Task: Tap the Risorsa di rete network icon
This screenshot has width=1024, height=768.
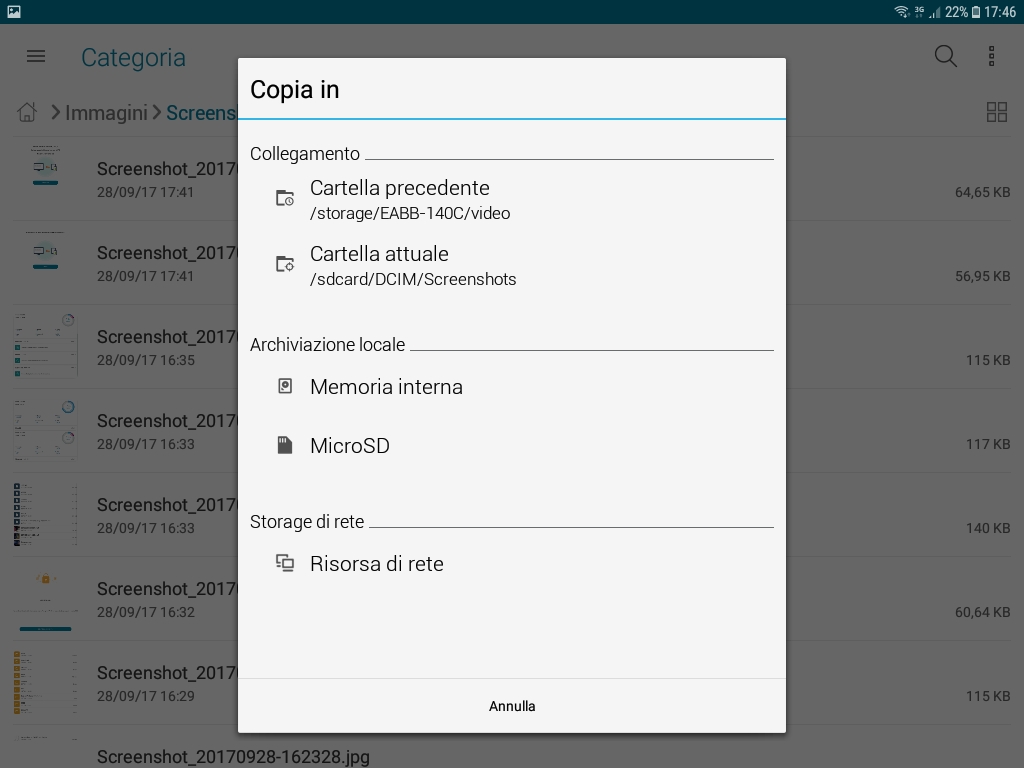Action: click(x=285, y=563)
